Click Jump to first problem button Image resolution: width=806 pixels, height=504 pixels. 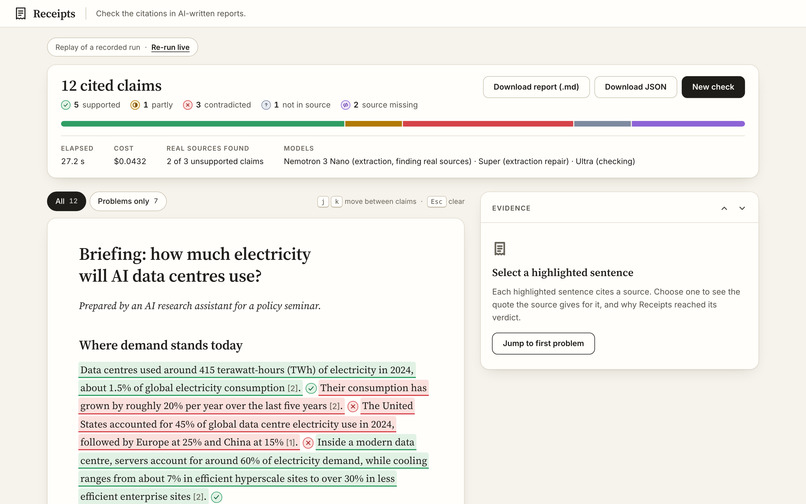point(543,344)
